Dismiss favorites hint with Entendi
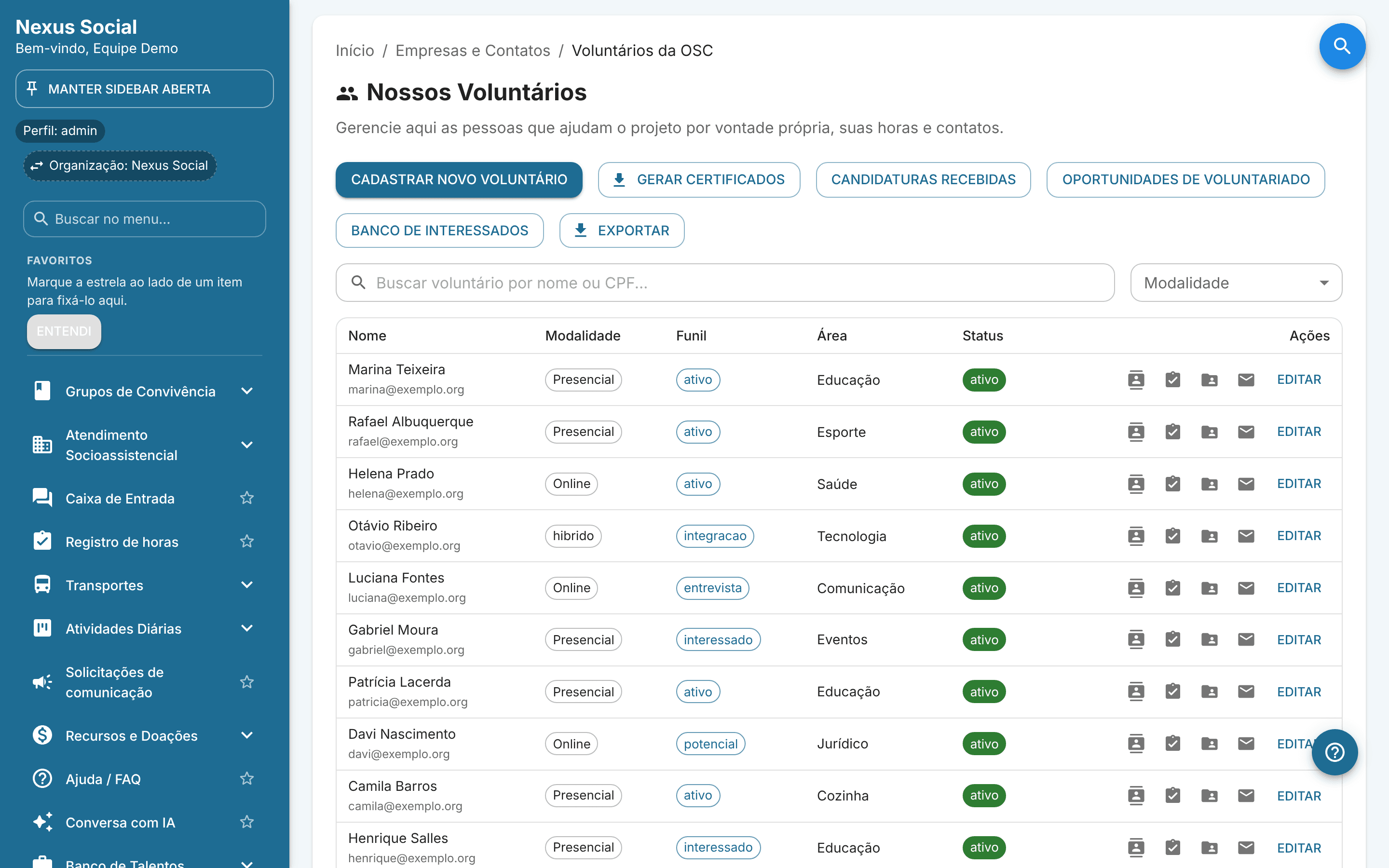1389x868 pixels. pyautogui.click(x=64, y=331)
